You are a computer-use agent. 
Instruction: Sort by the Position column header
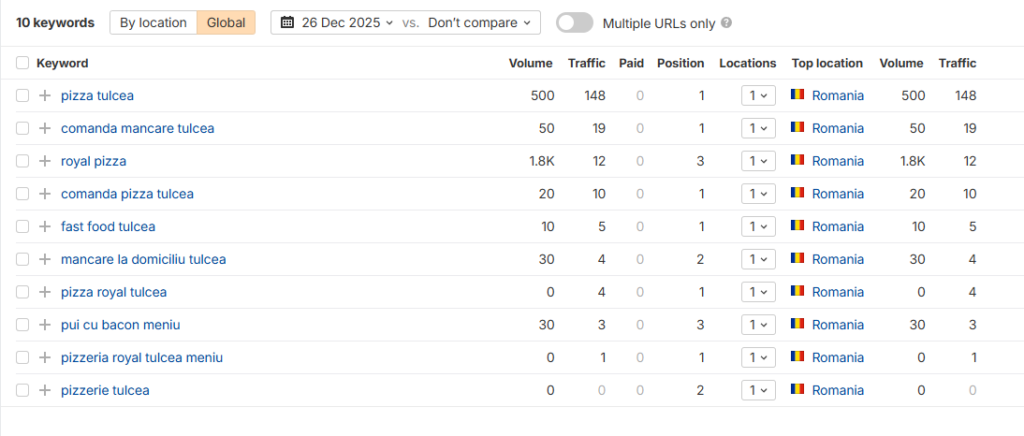[680, 63]
